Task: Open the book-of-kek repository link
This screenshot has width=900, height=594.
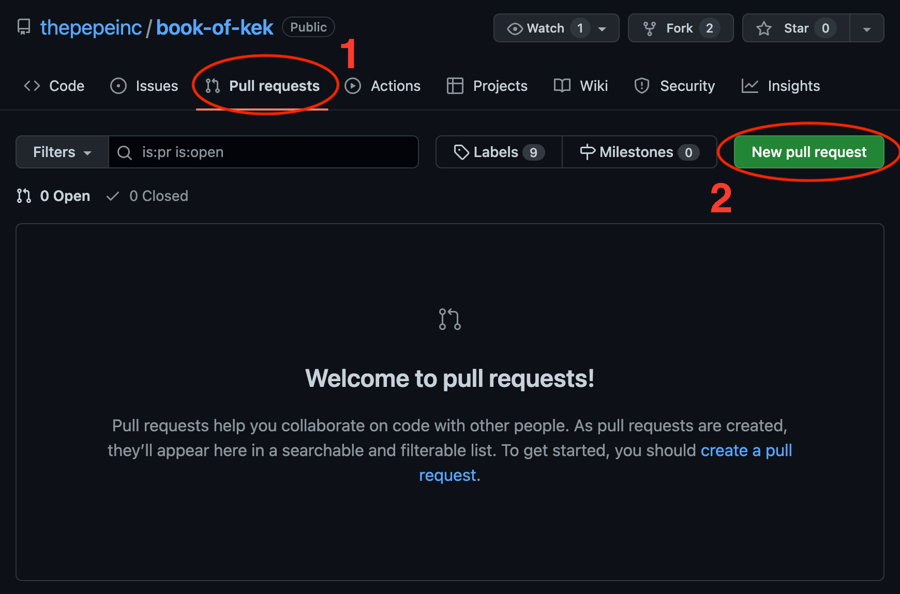Action: tap(215, 28)
